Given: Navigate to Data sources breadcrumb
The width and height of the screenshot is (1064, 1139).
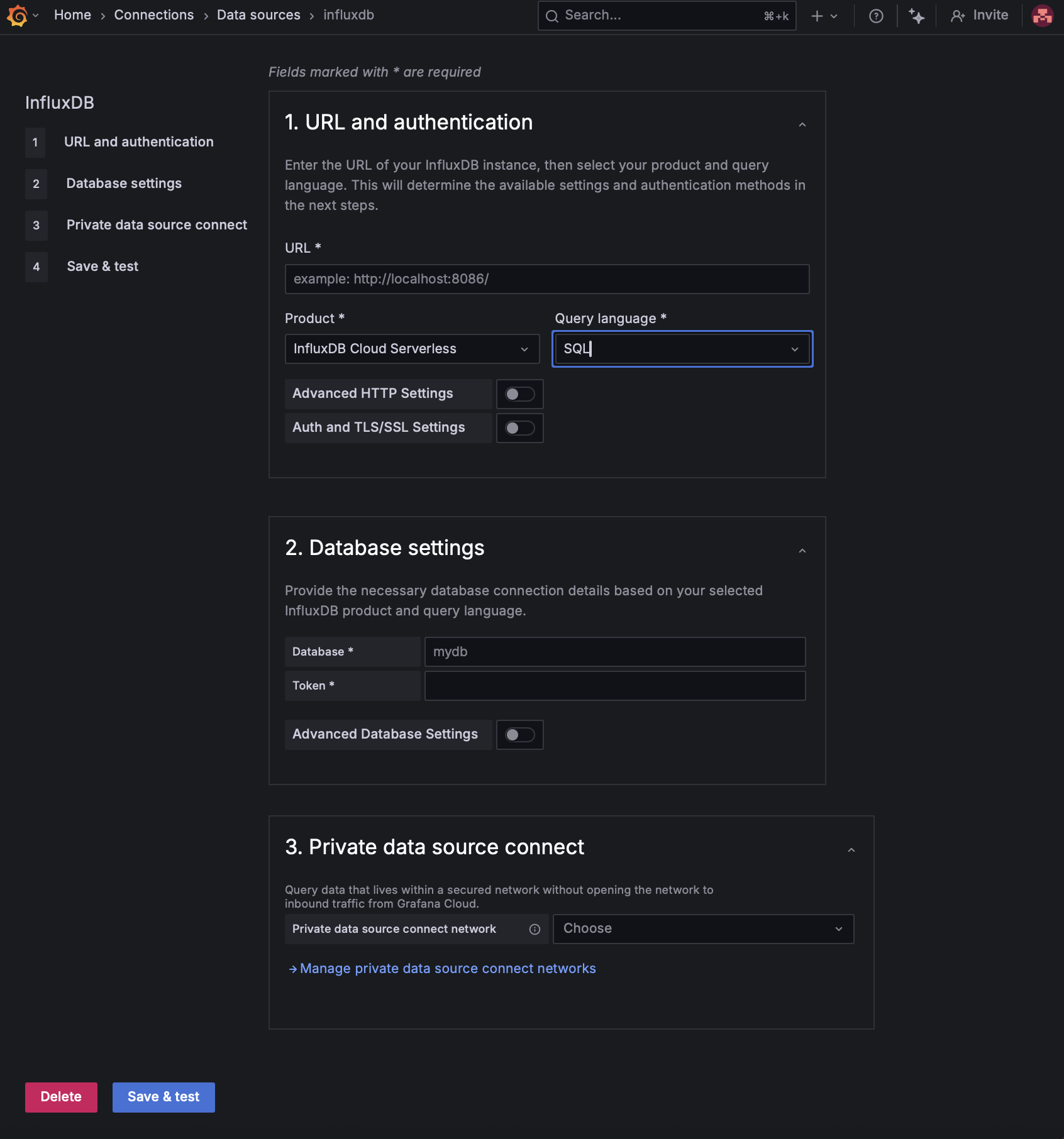Looking at the screenshot, I should pyautogui.click(x=258, y=15).
